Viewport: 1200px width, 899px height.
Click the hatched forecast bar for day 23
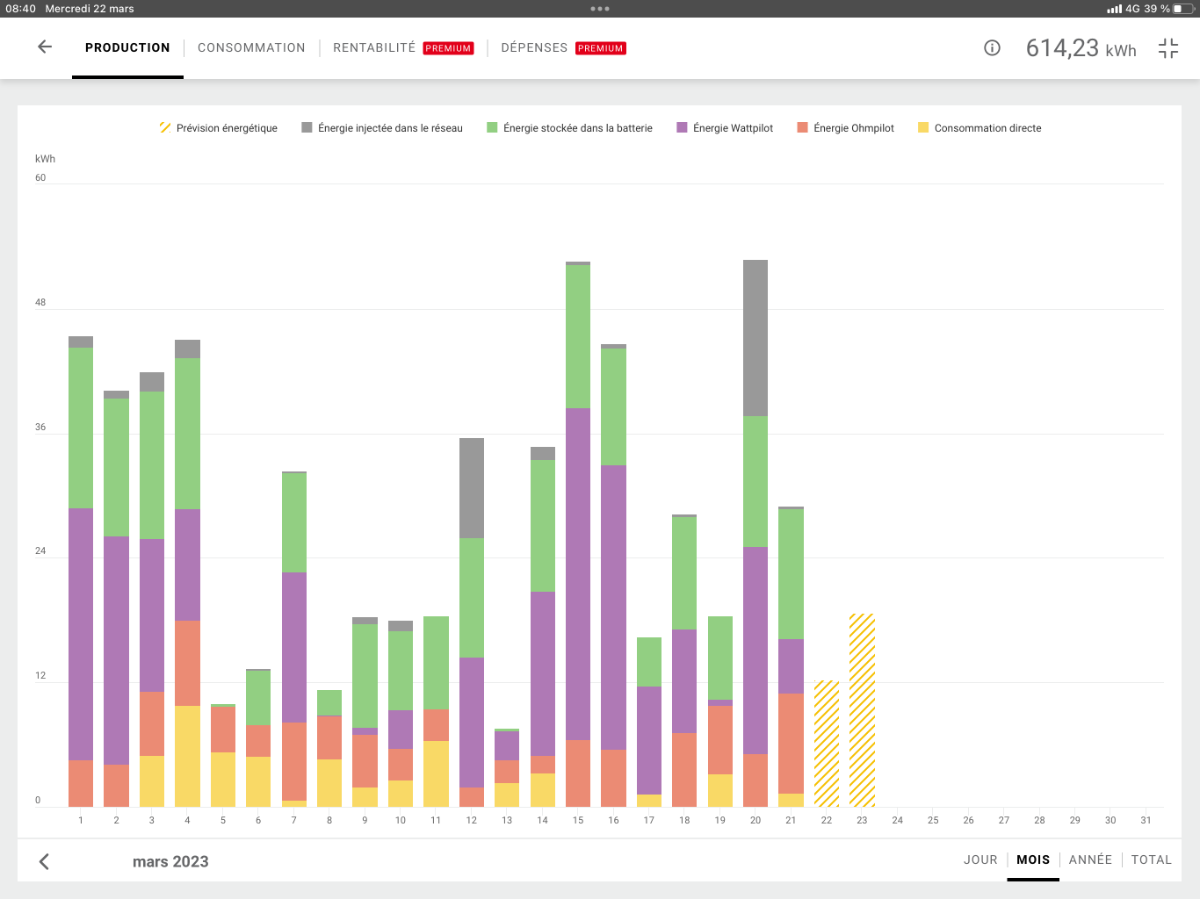pos(862,710)
